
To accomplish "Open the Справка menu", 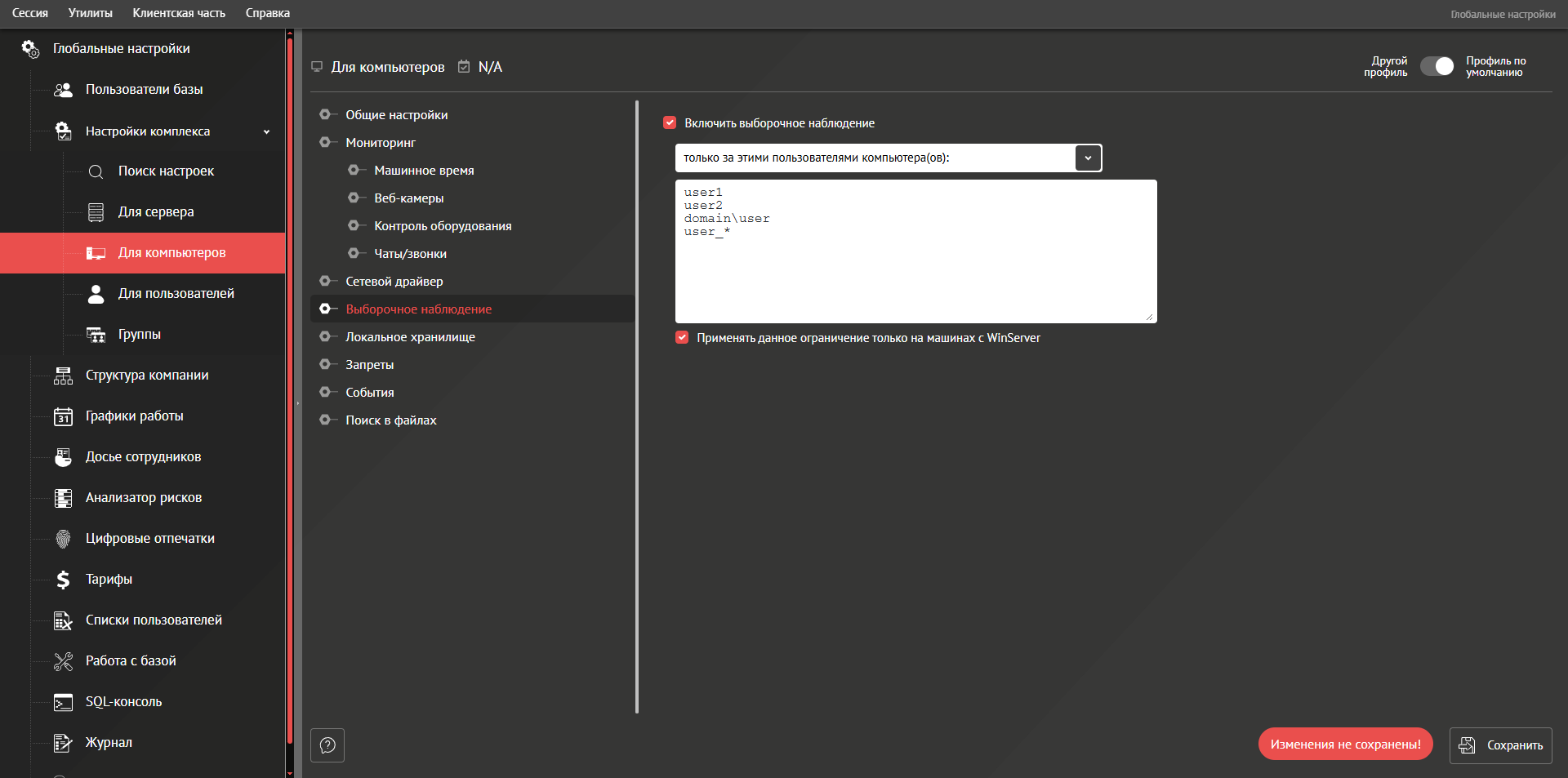I will pyautogui.click(x=267, y=13).
